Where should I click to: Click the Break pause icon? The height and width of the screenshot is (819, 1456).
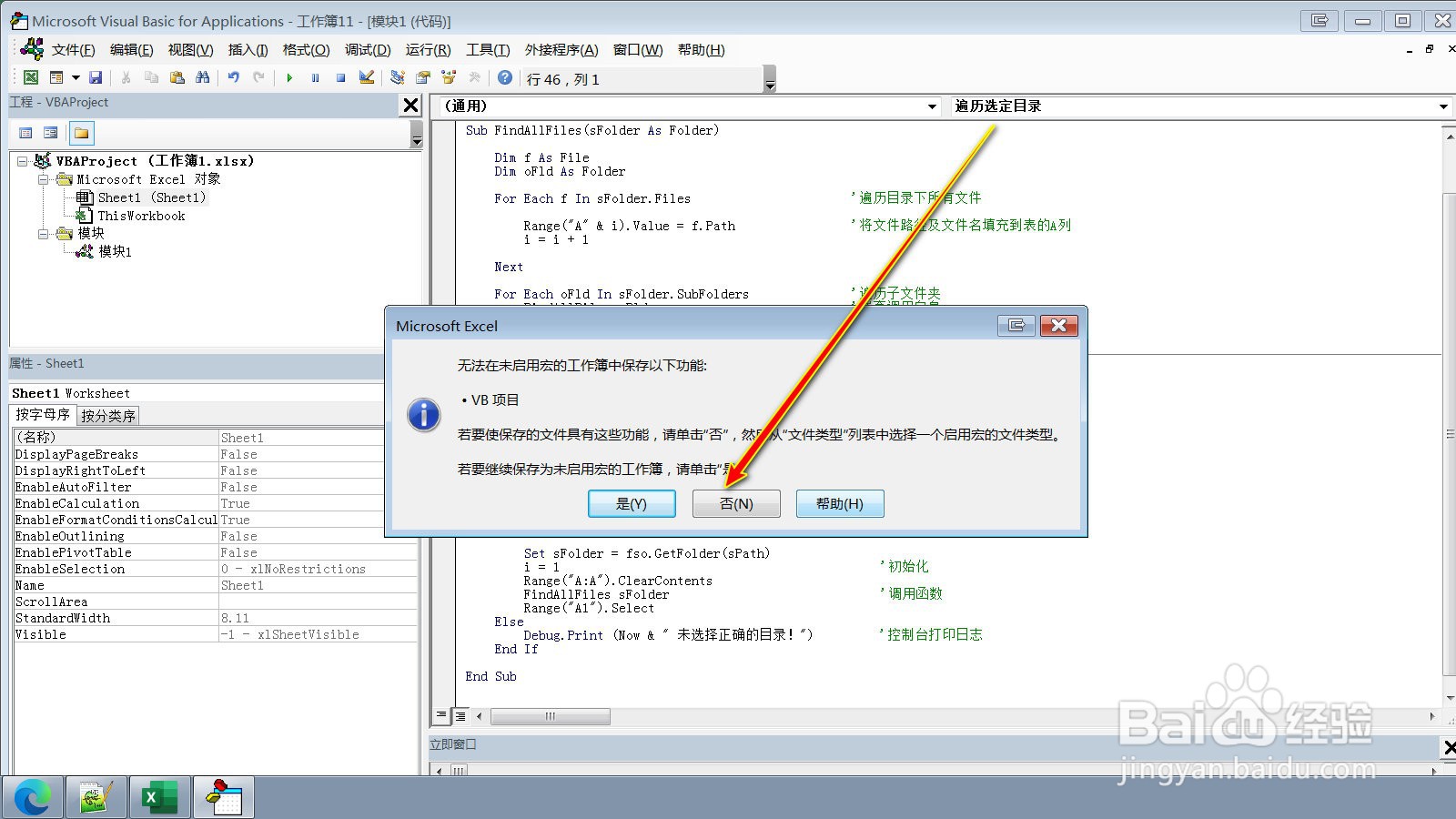(x=315, y=78)
